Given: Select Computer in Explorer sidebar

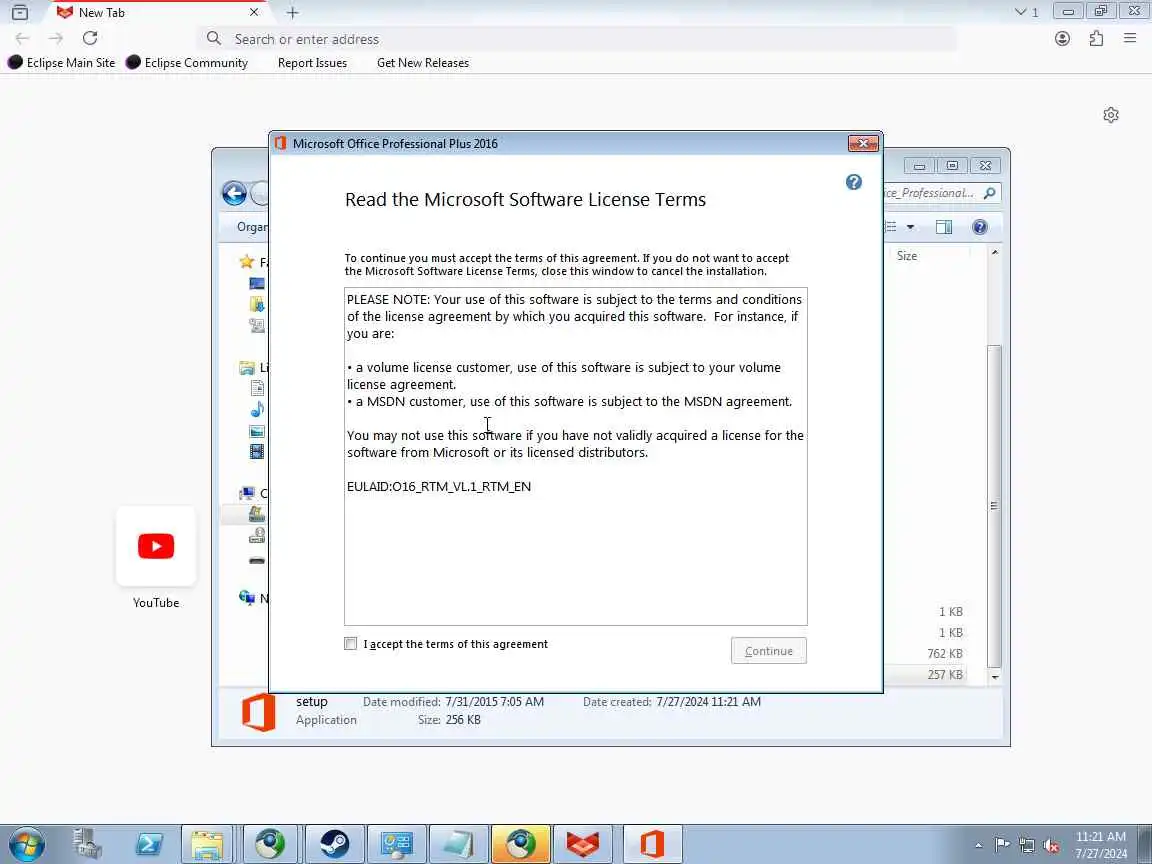Looking at the screenshot, I should (x=248, y=493).
